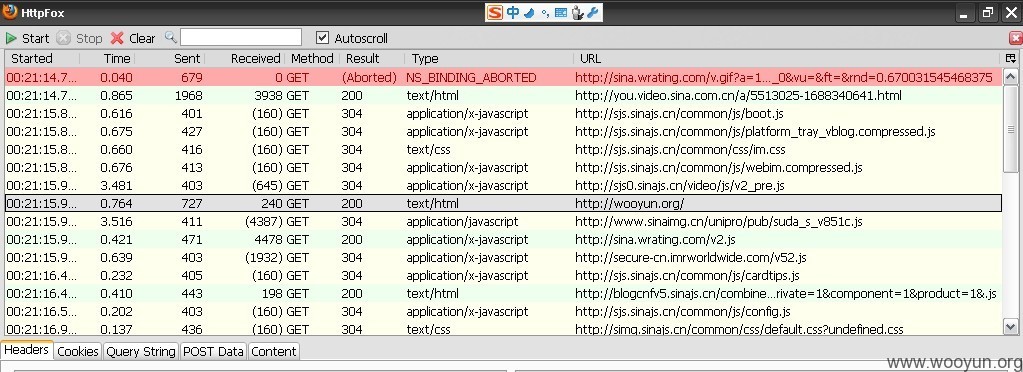This screenshot has height=372, width=1023.
Task: Click the magnifier search icon
Action: point(170,37)
